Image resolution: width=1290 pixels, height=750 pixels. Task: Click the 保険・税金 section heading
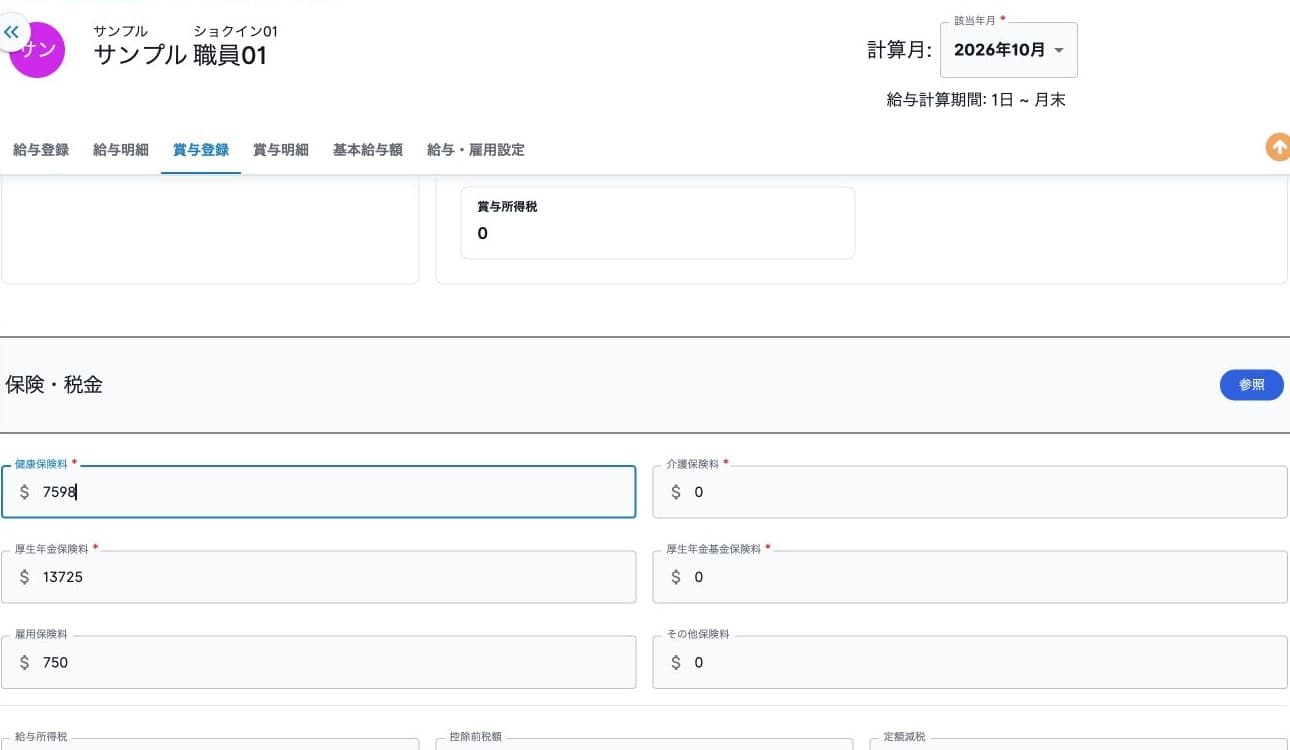point(54,385)
